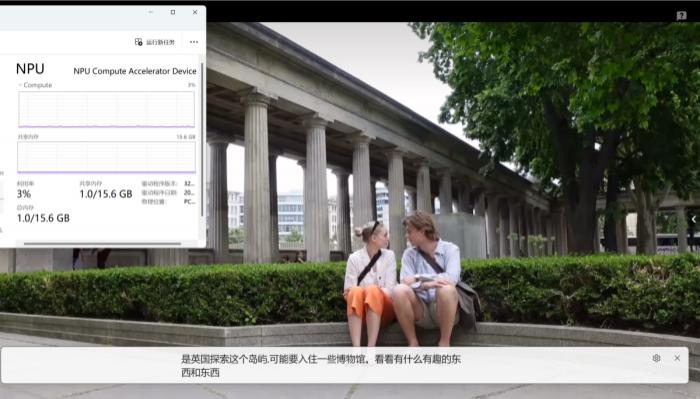Screen dimensions: 700x399
Task: Click the vertical scrollbar in the NPU panel
Action: point(202,139)
